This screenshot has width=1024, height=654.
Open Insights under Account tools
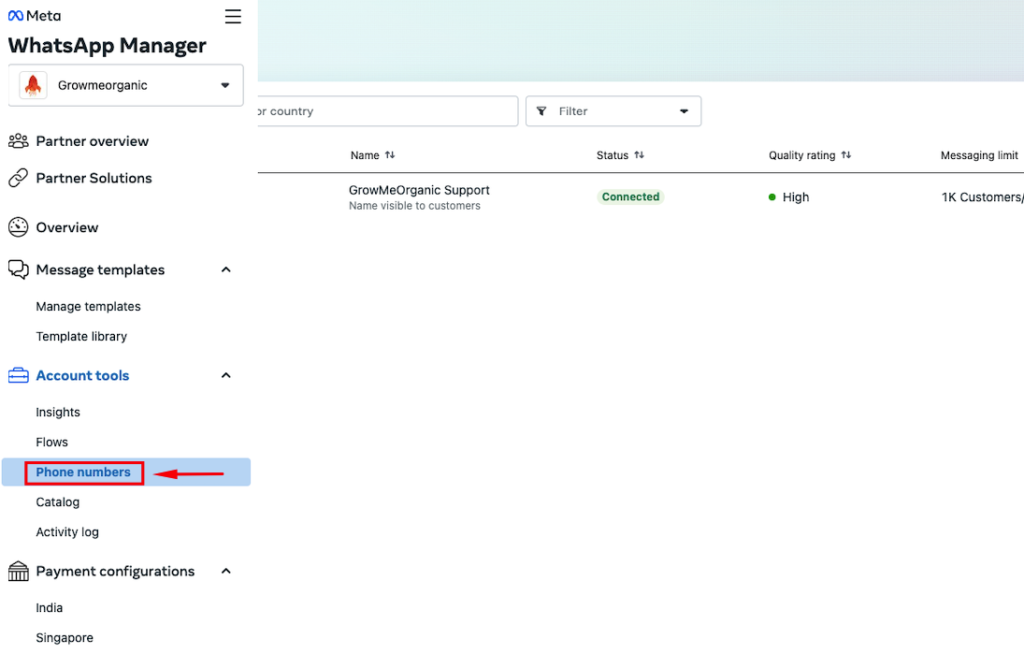click(x=58, y=412)
